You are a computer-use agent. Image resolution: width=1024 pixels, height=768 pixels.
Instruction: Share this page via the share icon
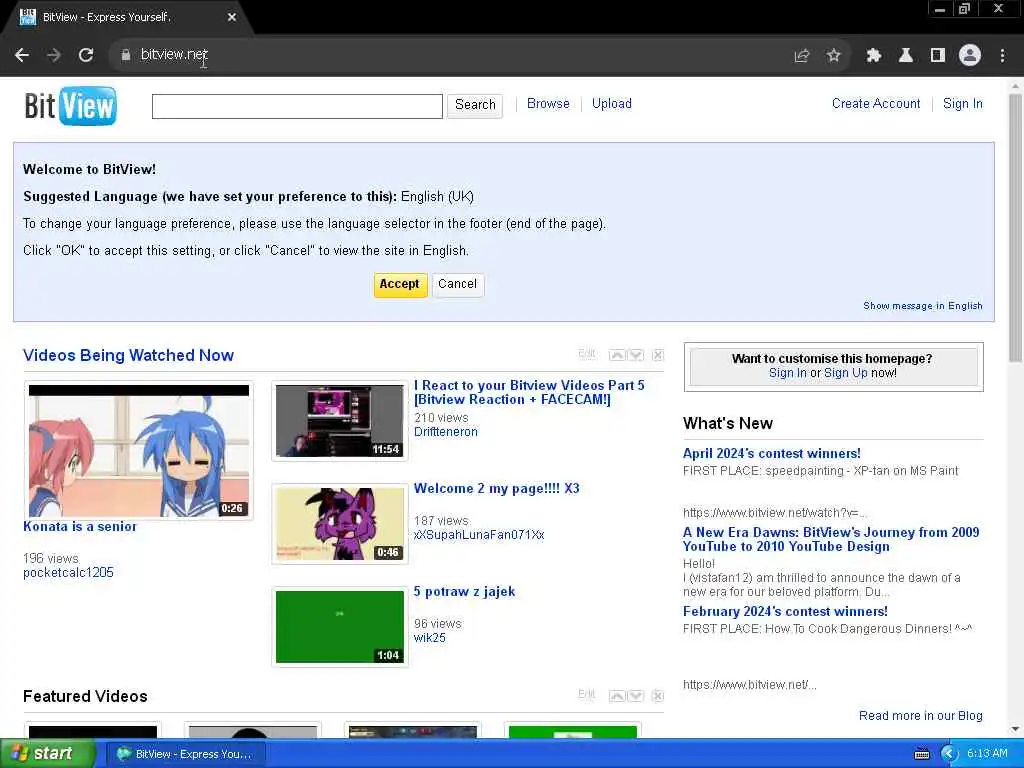pyautogui.click(x=802, y=56)
